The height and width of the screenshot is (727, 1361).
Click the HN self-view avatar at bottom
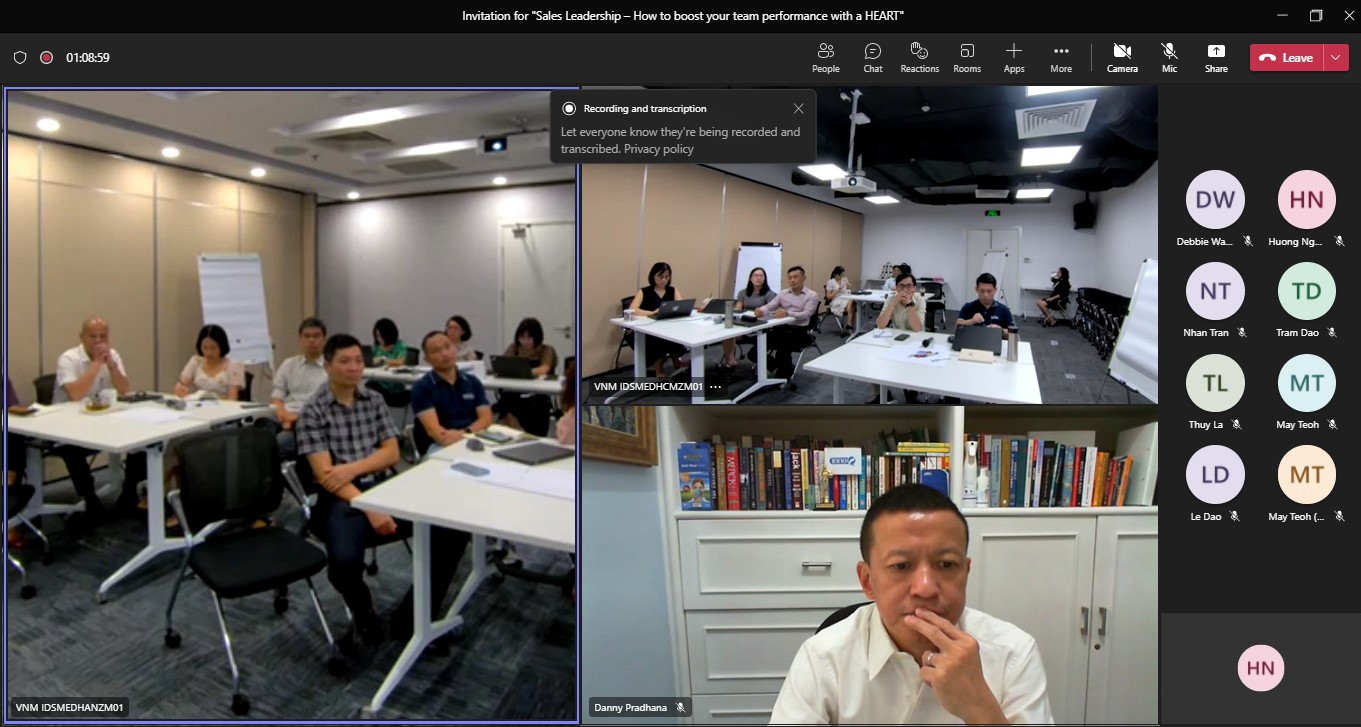[x=1261, y=669]
